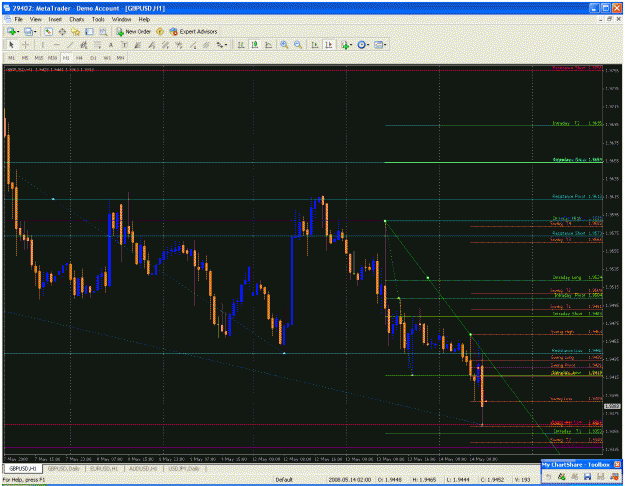Open the Strategy Tester icon
625x486 pixels.
pos(103,31)
